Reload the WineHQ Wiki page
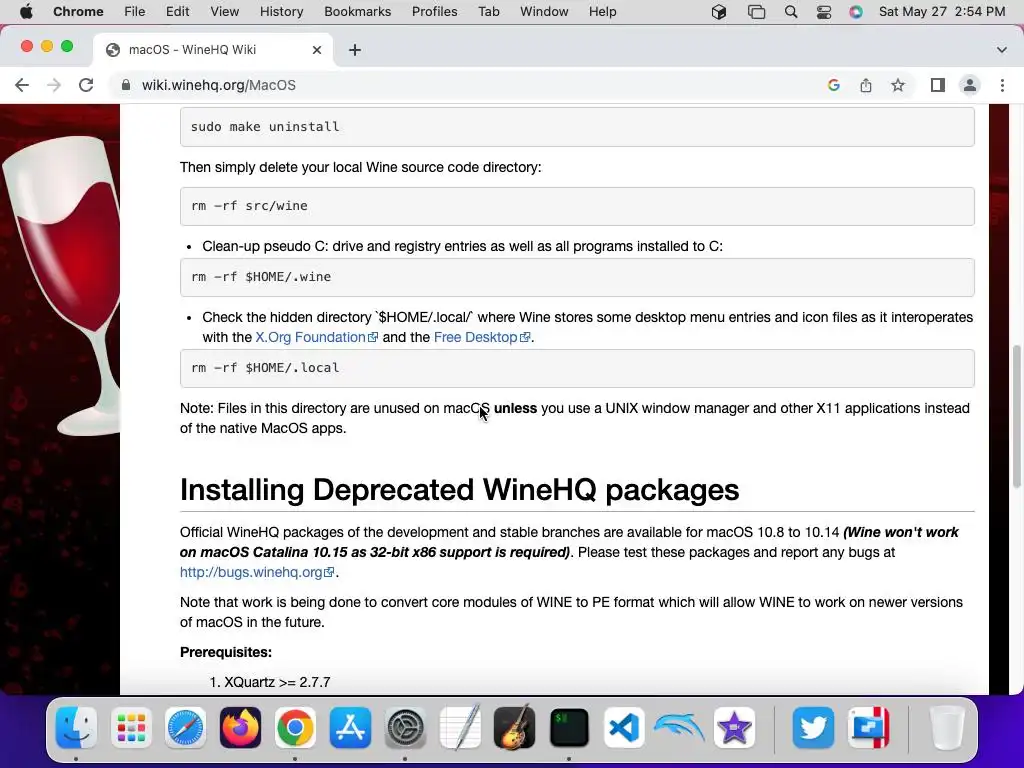 tap(86, 85)
